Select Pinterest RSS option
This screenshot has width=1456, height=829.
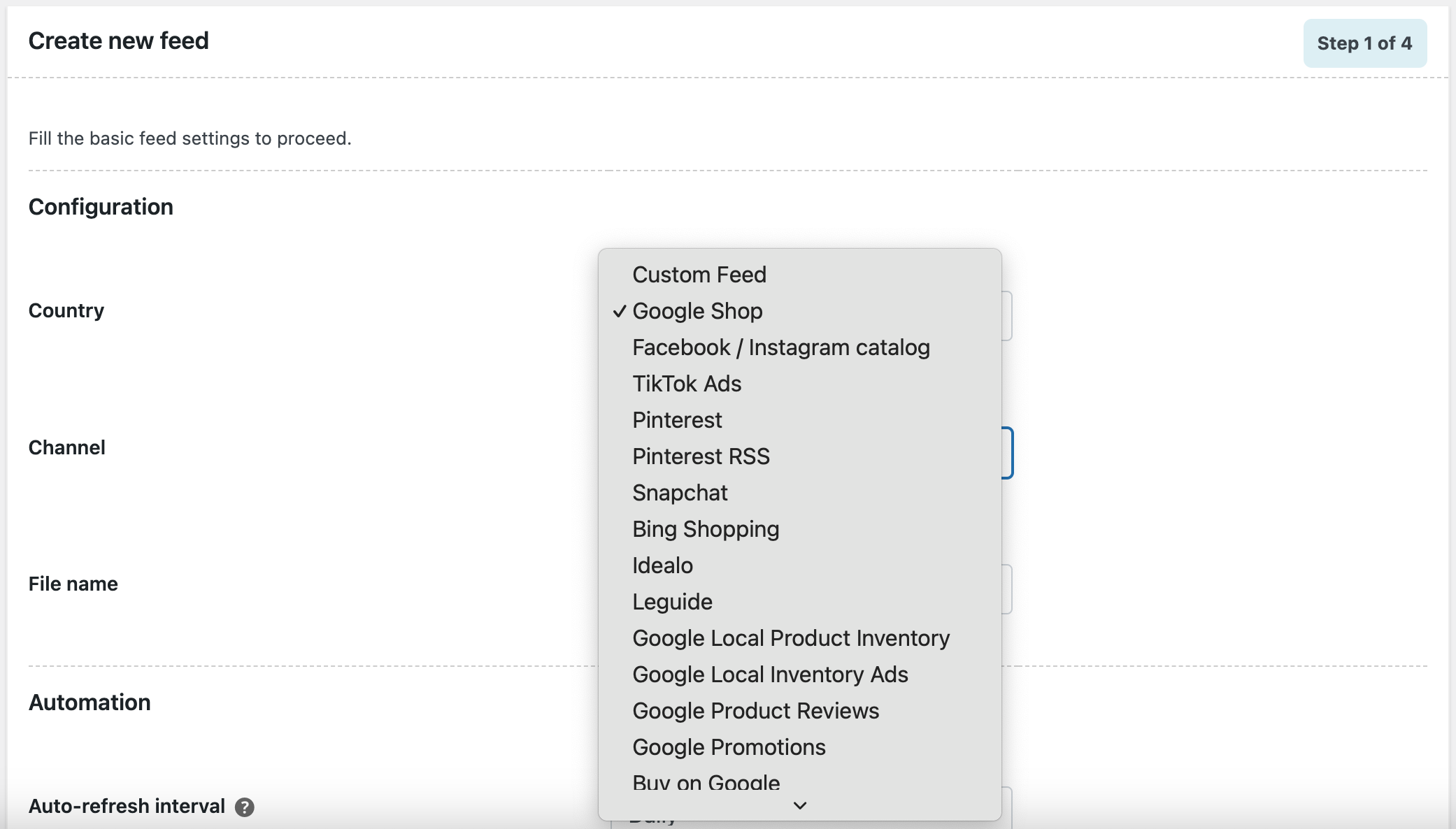pos(800,456)
